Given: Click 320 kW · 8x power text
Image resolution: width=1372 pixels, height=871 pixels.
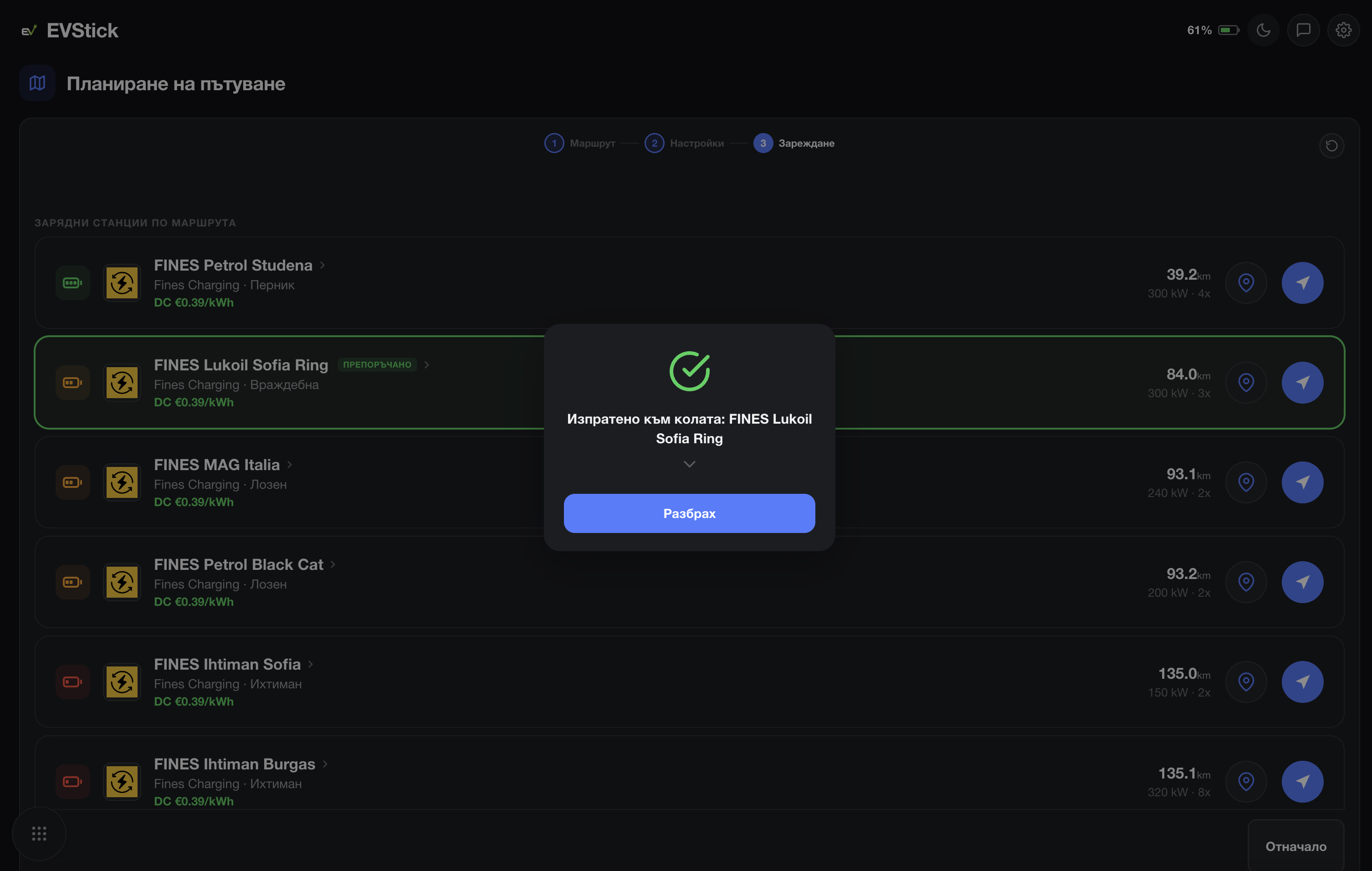Looking at the screenshot, I should pyautogui.click(x=1179, y=792).
